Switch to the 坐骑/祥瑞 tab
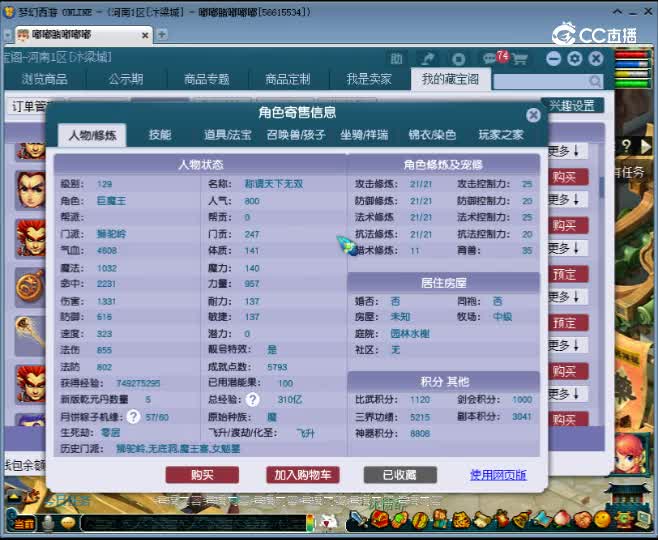Viewport: 658px width, 540px height. click(364, 135)
